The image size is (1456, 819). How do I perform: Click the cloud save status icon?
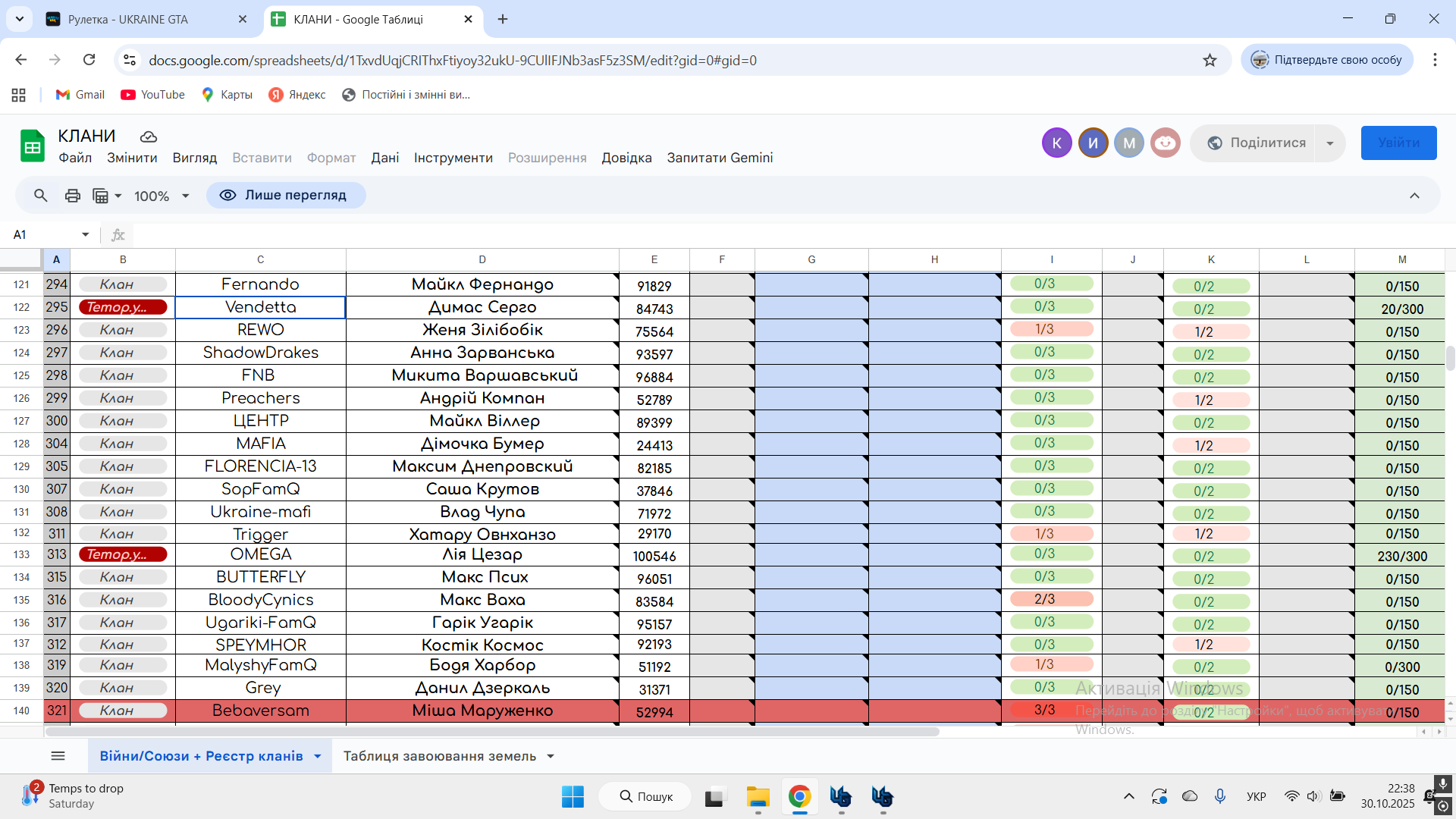tap(149, 136)
